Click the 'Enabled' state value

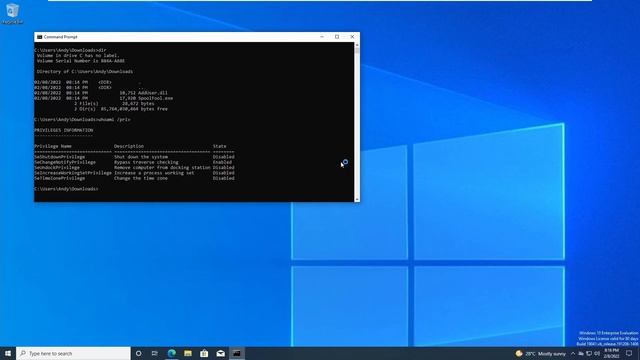[222, 162]
